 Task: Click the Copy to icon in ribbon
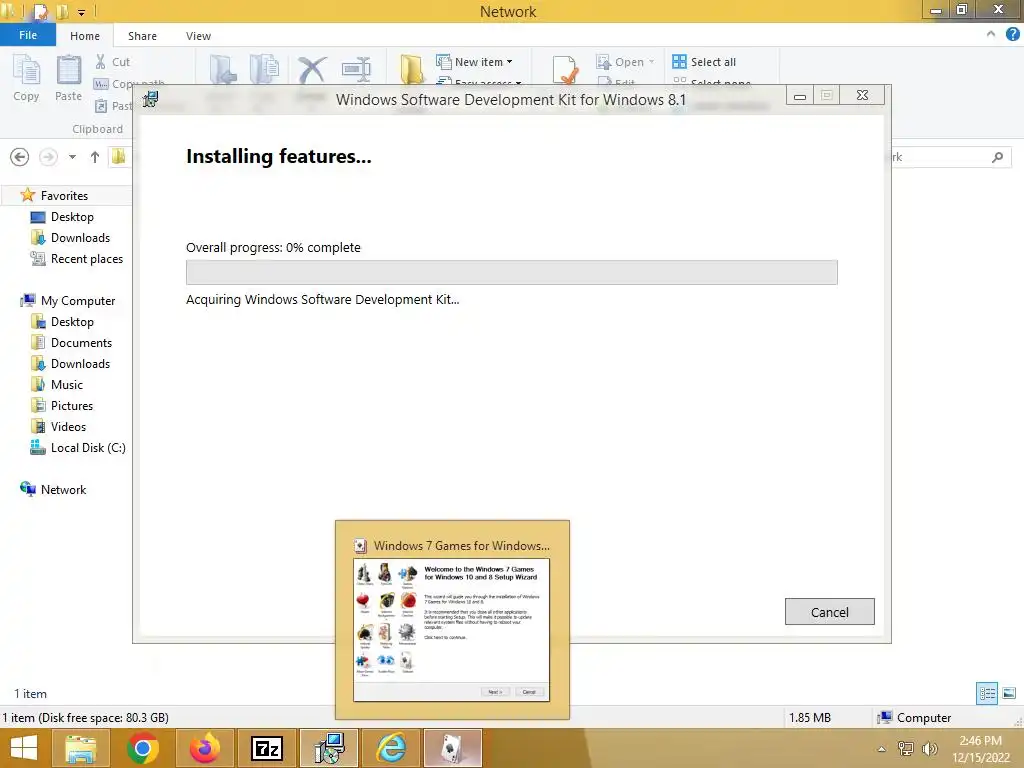[264, 70]
